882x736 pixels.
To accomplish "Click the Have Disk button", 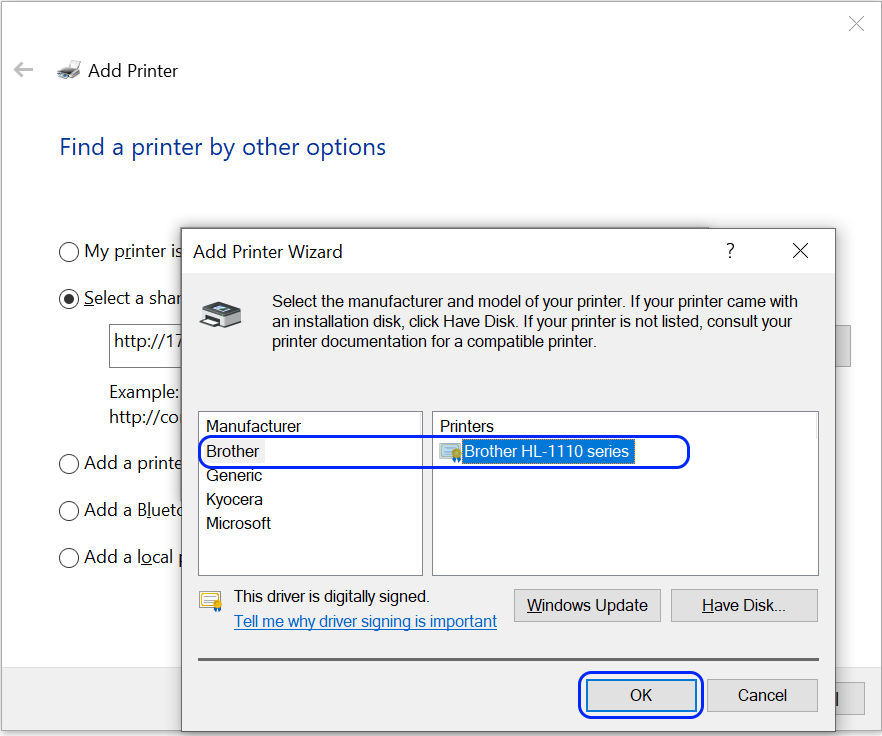I will (744, 605).
